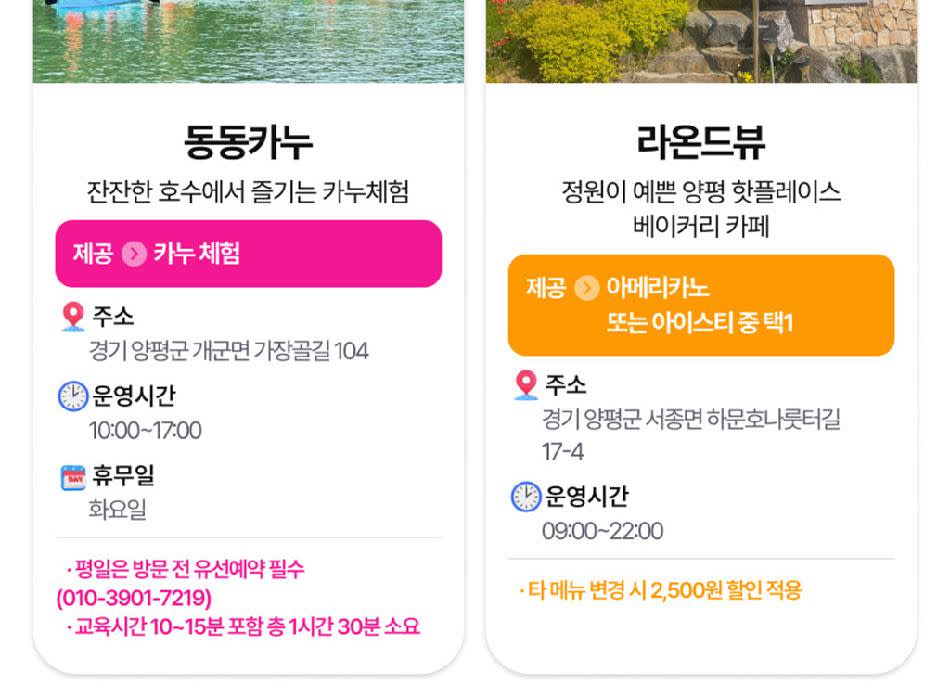Tap the pink 카누 체험 banner
950x684 pixels.
tap(248, 254)
